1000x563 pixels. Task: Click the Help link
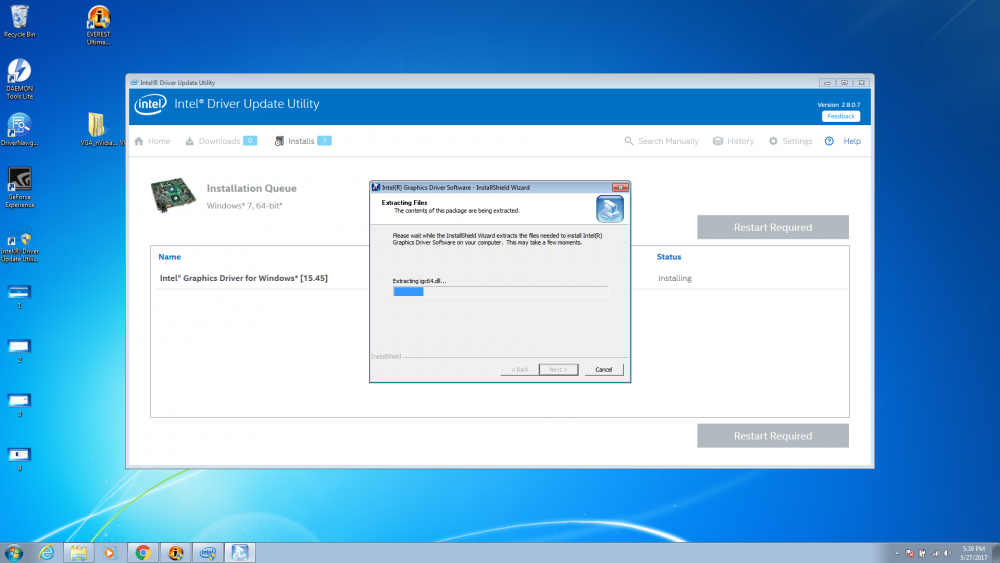pyautogui.click(x=852, y=141)
